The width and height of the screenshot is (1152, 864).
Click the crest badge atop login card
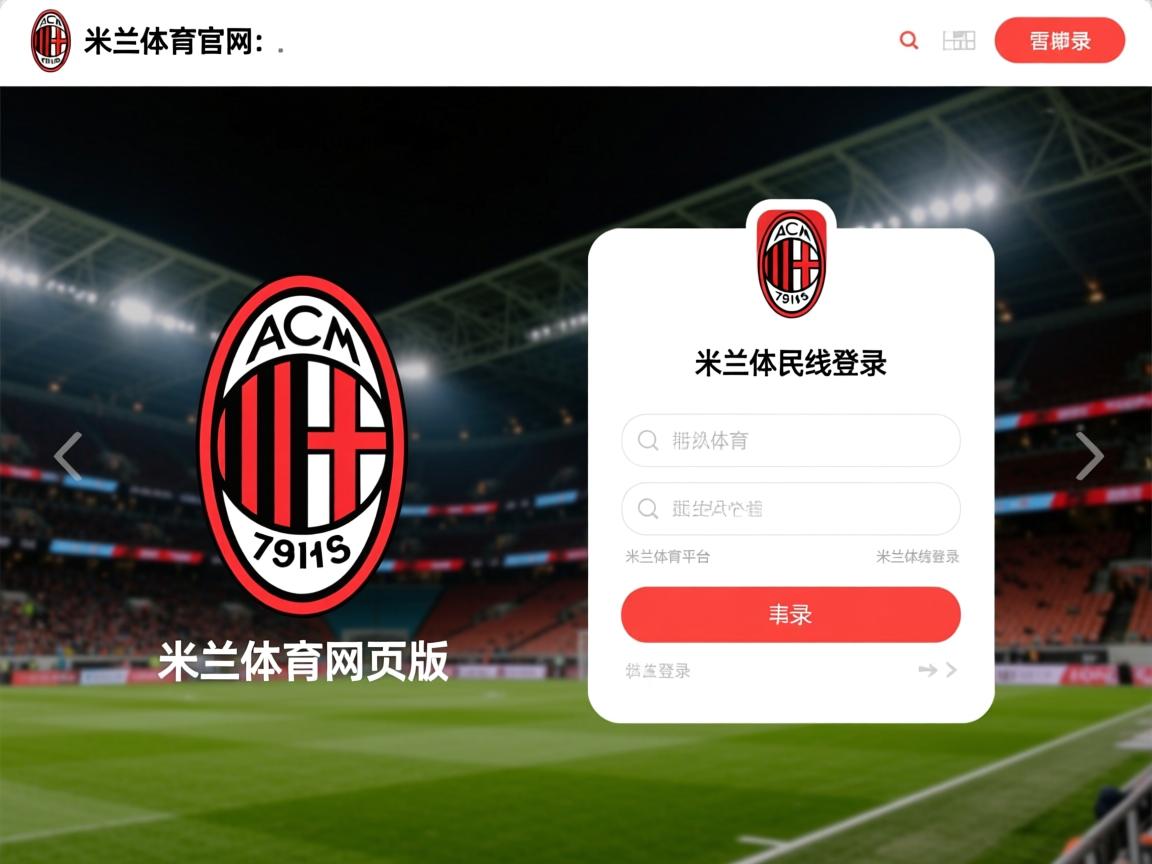pos(791,264)
